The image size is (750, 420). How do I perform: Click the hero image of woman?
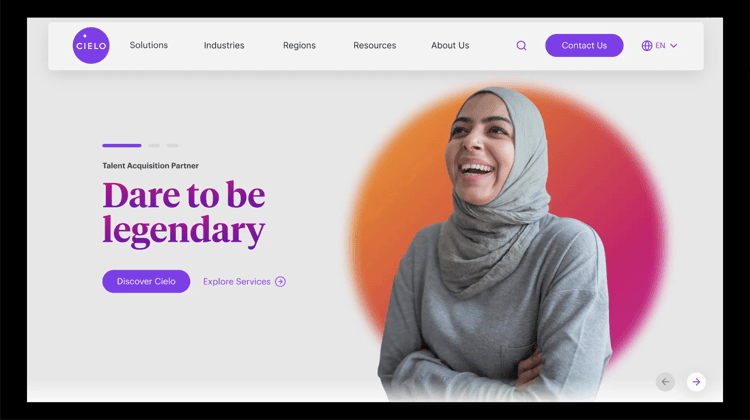[497, 244]
